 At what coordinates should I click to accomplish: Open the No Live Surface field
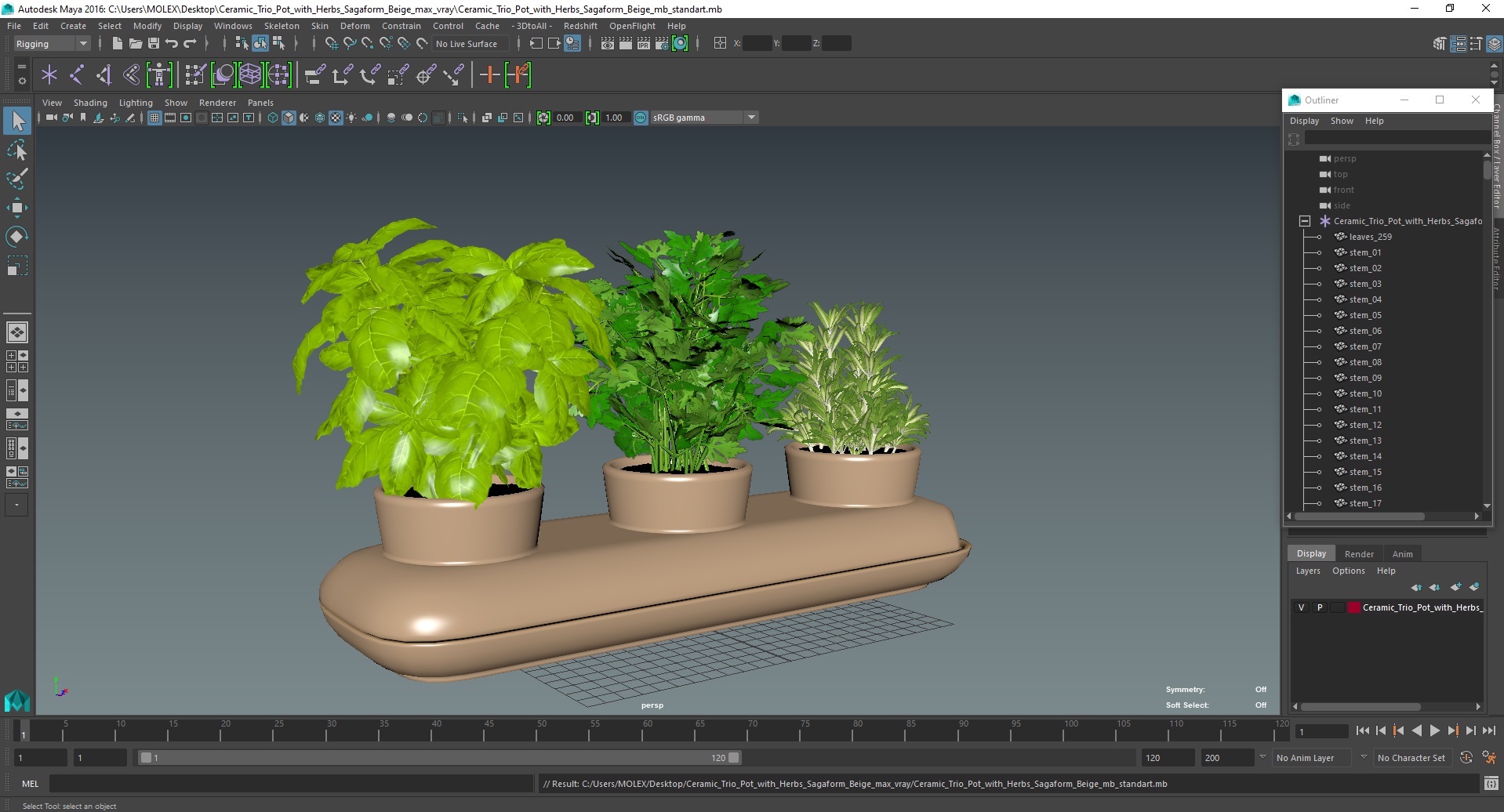[x=470, y=44]
